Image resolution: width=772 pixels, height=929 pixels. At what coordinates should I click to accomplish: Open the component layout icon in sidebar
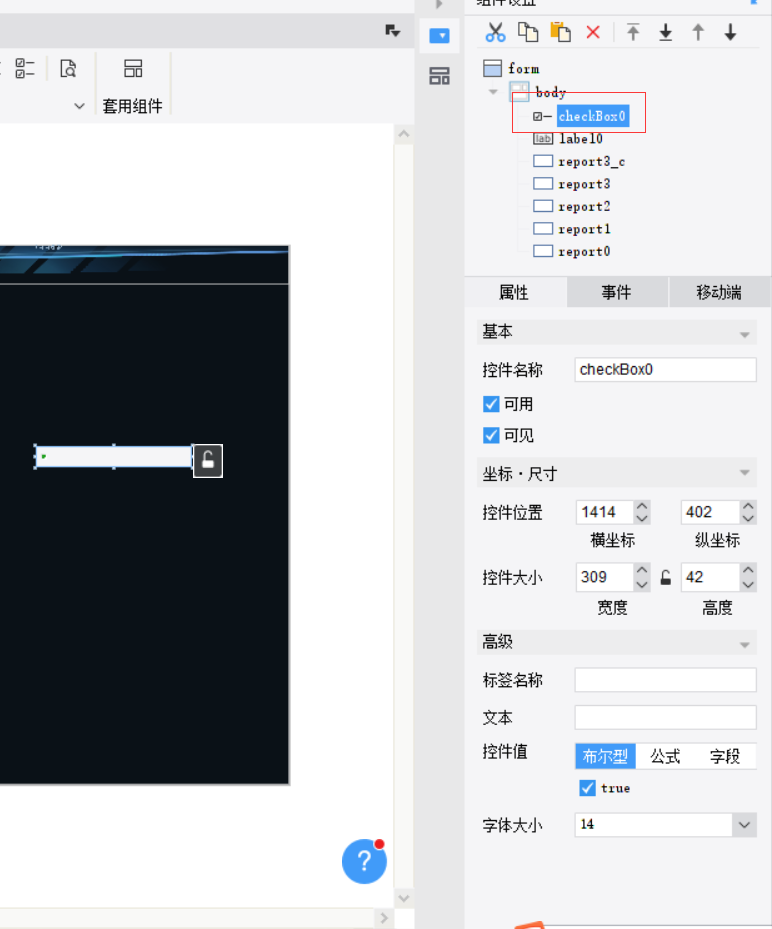439,76
